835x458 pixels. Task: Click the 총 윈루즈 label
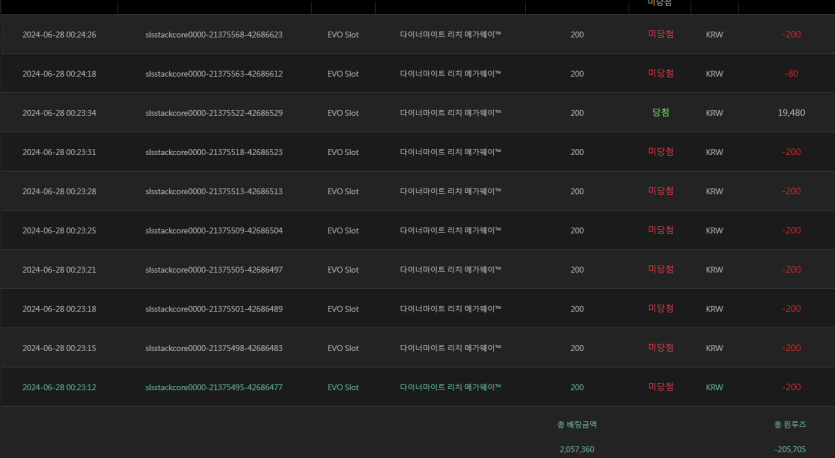pyautogui.click(x=790, y=424)
